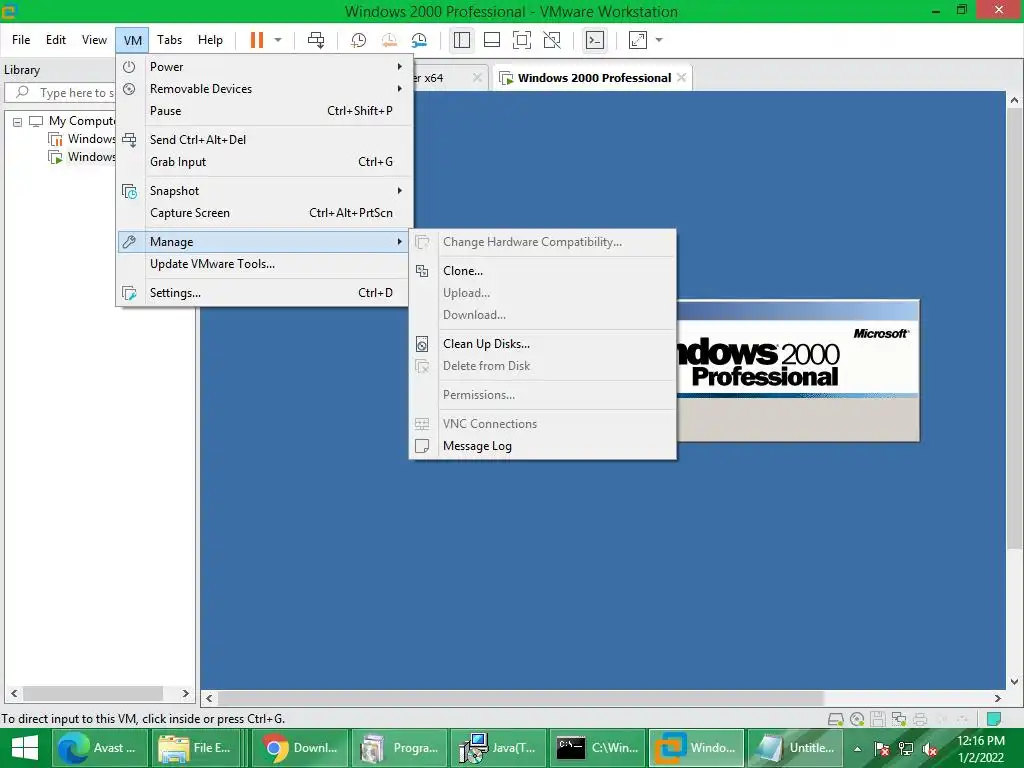The image size is (1024, 768).
Task: Open the Help menu
Action: tap(210, 40)
